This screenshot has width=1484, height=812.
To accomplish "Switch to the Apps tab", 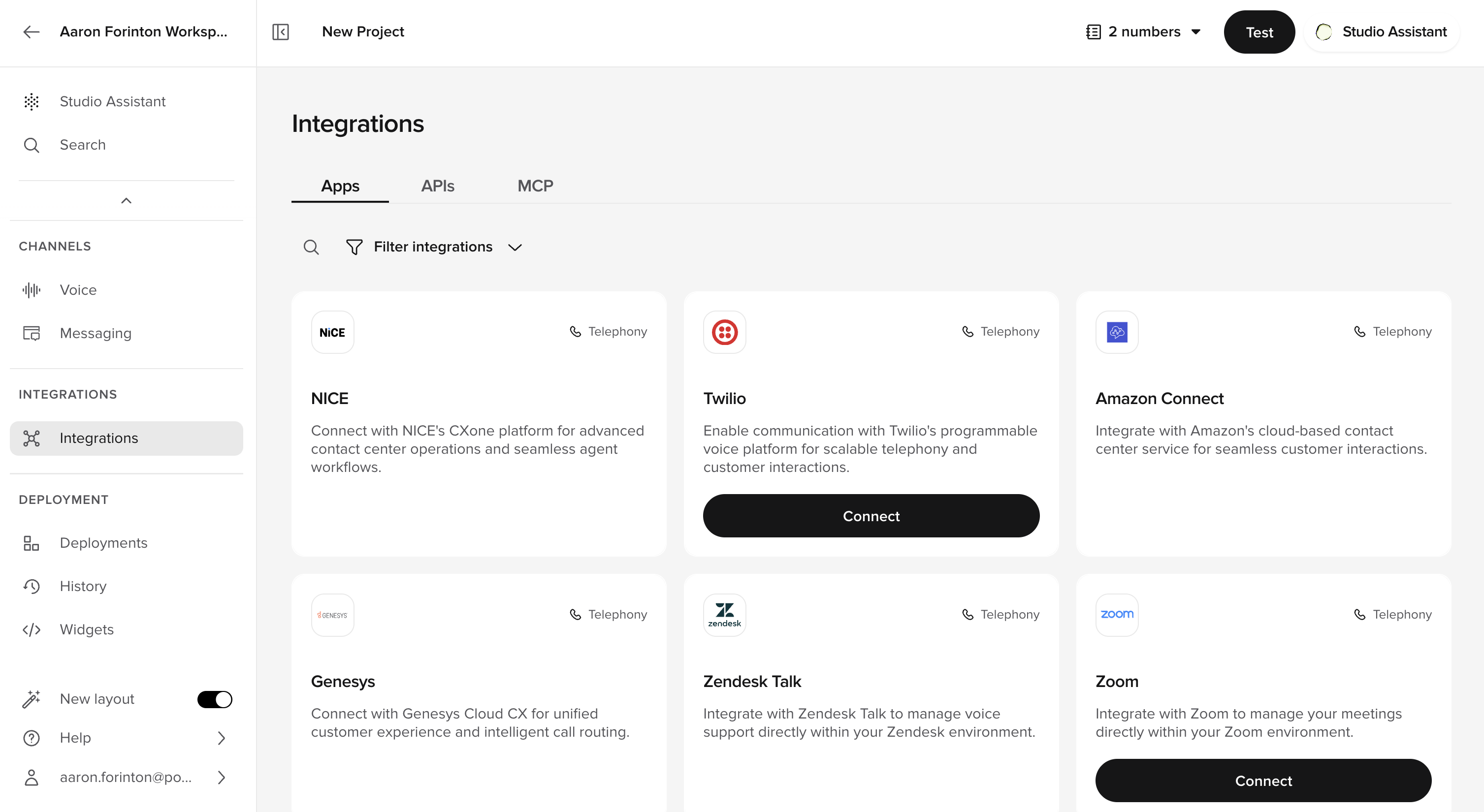I will pyautogui.click(x=340, y=186).
